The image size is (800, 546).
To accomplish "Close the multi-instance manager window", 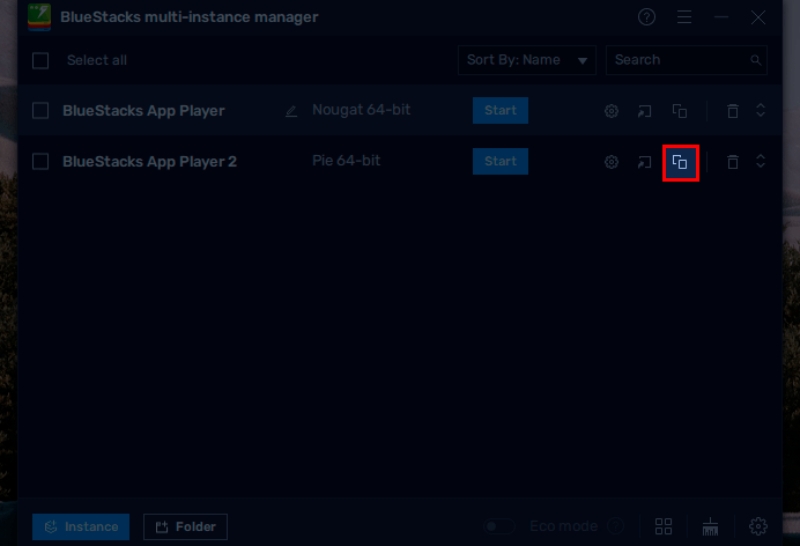I will 758,17.
